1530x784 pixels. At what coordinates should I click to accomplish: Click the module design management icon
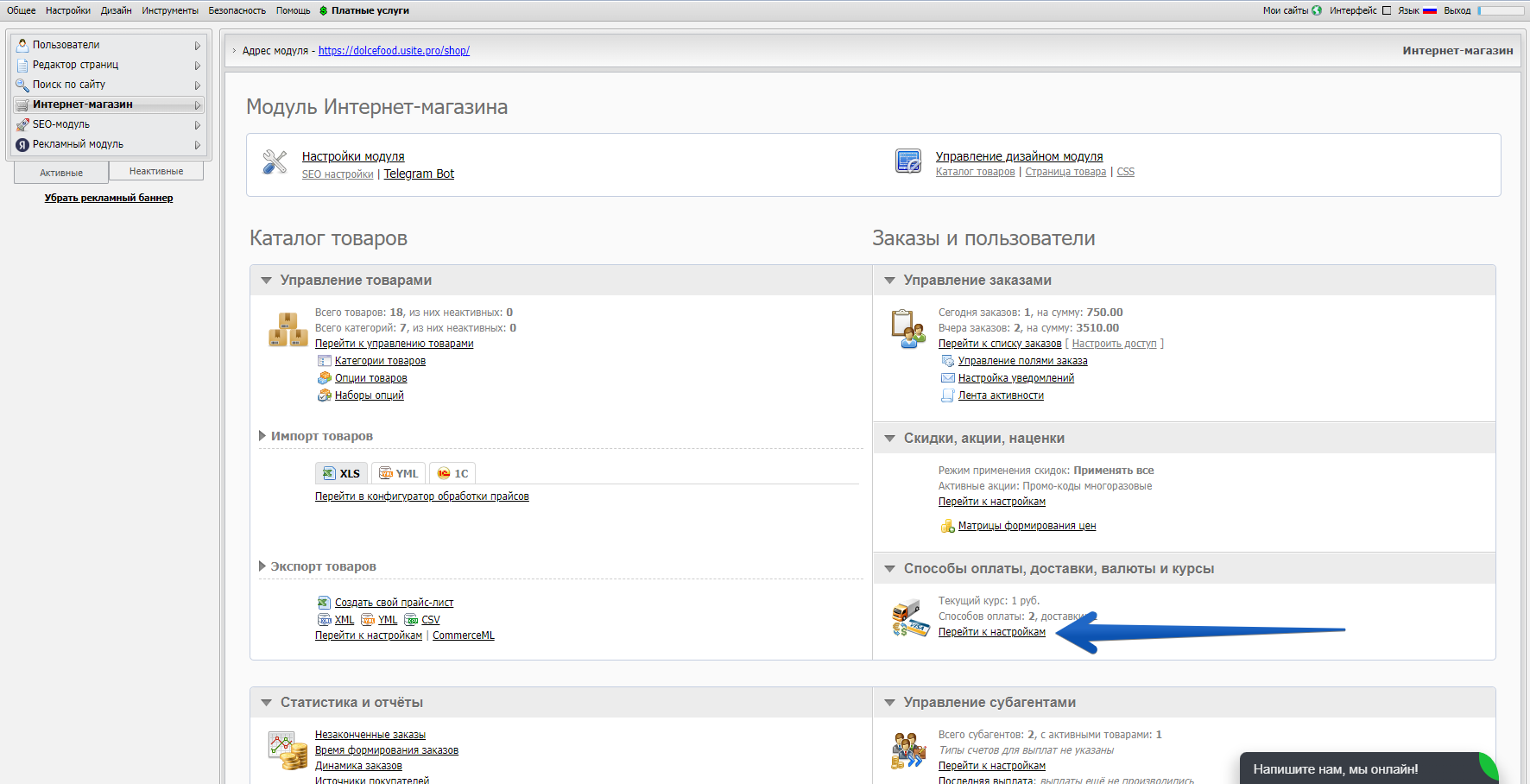coord(908,161)
